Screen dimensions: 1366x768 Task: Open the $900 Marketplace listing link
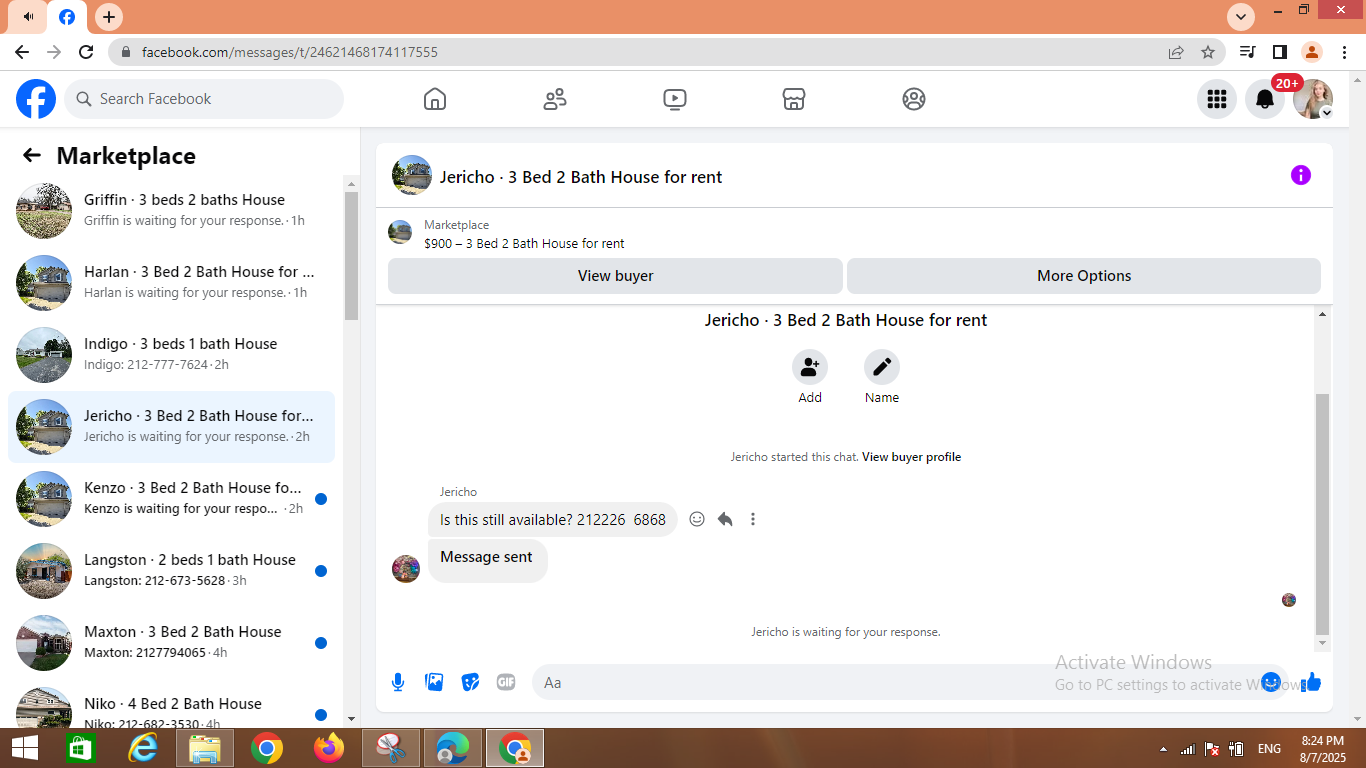coord(524,243)
